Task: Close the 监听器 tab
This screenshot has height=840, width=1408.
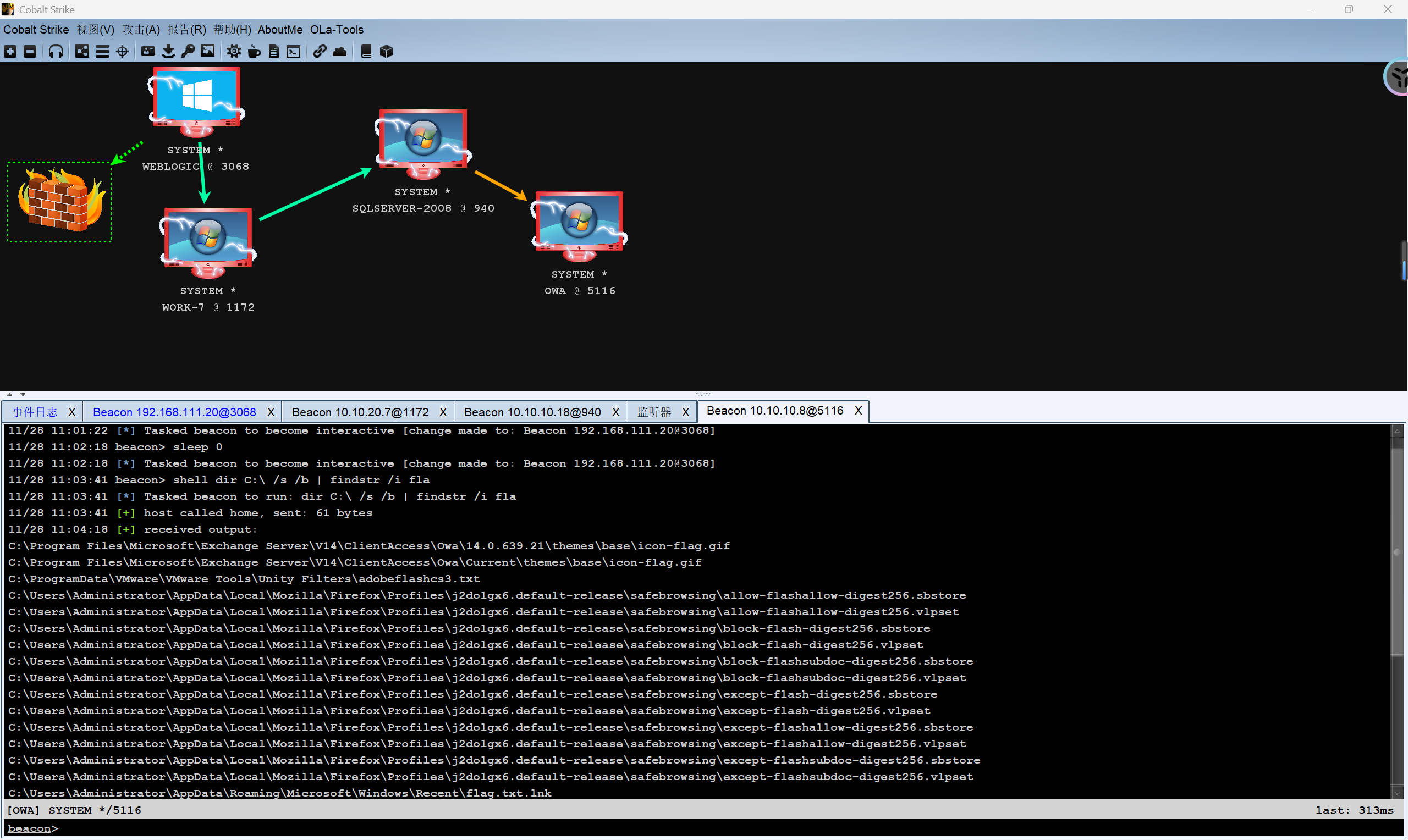Action: pos(686,412)
